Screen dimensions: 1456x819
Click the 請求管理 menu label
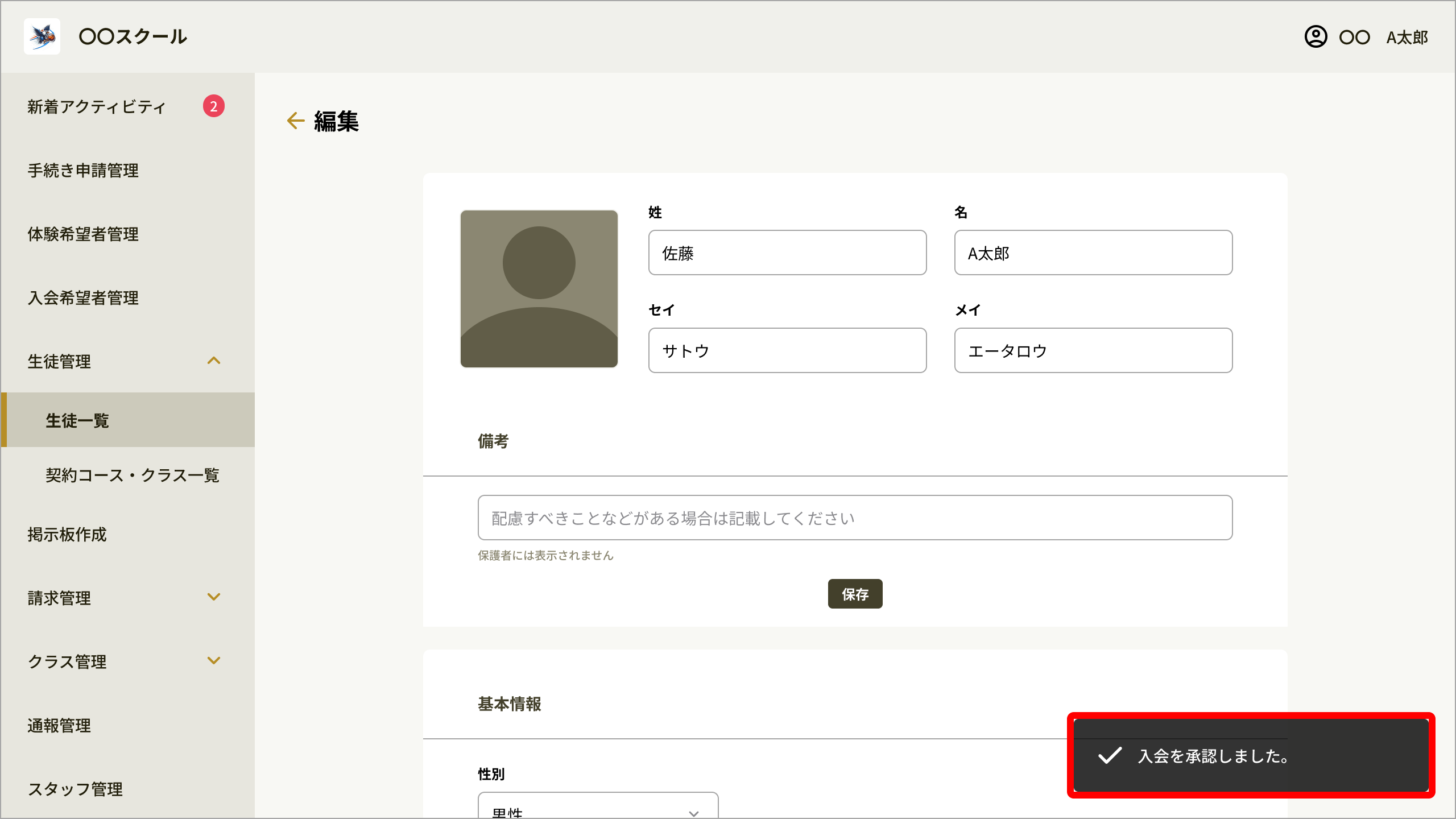click(59, 598)
